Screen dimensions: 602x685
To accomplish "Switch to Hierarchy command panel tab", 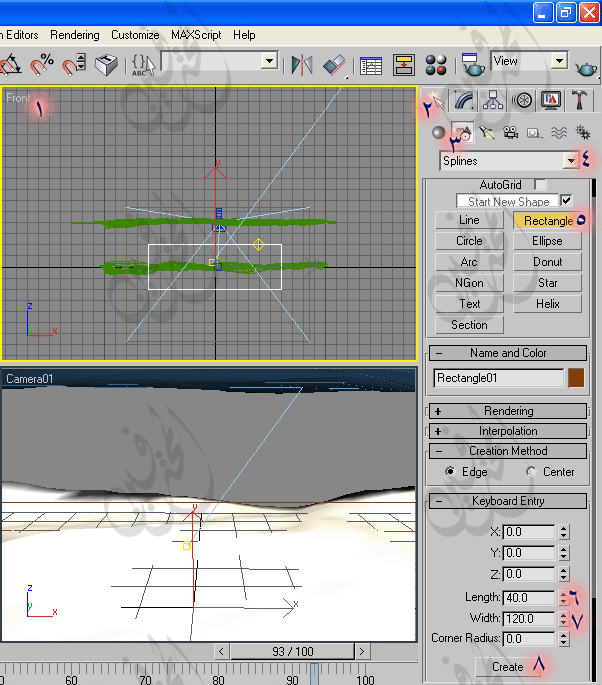I will (493, 100).
